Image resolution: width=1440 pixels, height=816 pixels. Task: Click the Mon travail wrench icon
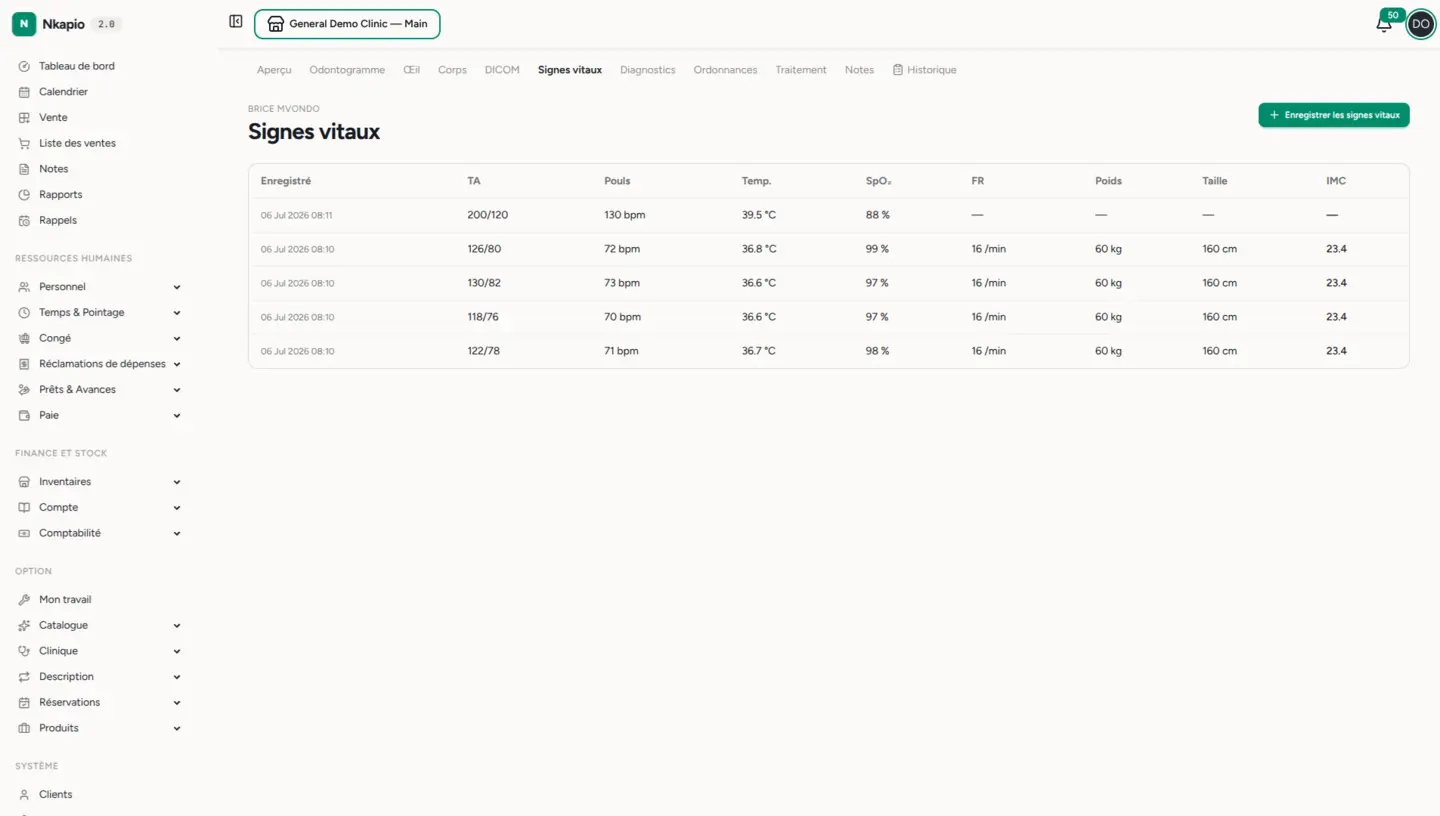point(24,600)
